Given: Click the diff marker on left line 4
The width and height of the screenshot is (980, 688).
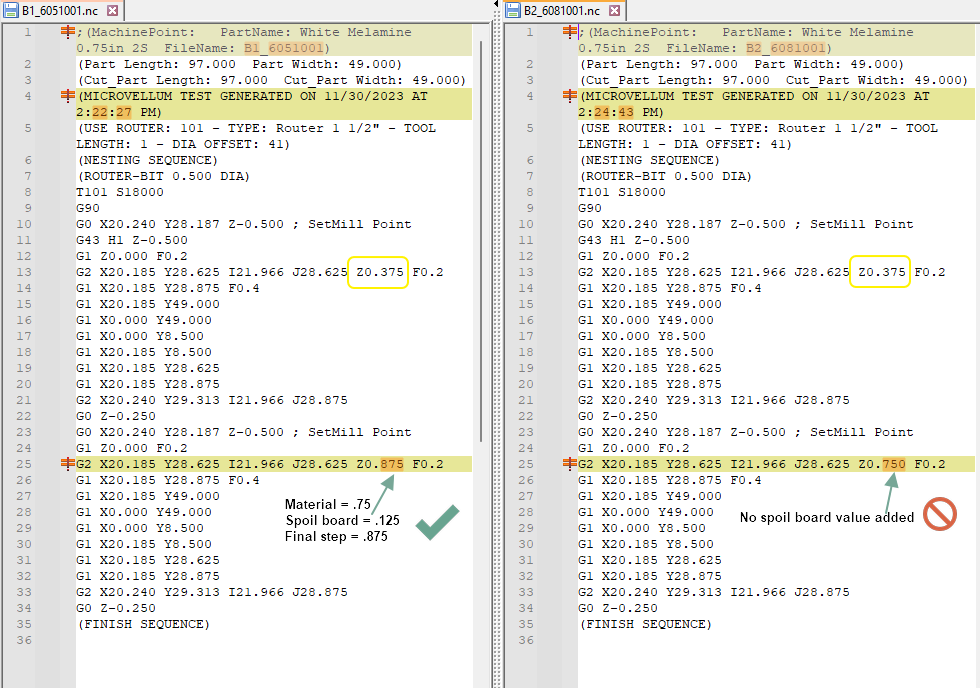Looking at the screenshot, I should click(68, 96).
